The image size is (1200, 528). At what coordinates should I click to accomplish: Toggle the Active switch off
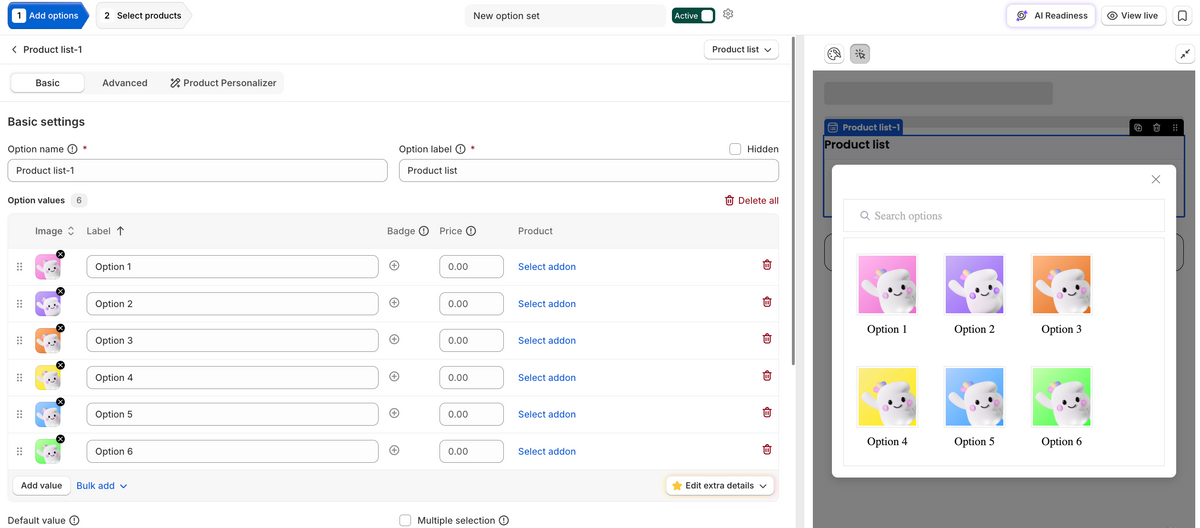707,15
